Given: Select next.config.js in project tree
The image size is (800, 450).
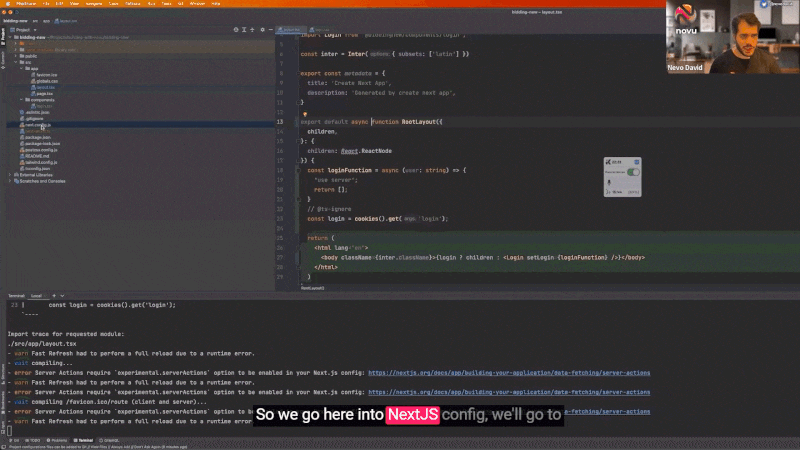Looking at the screenshot, I should [x=38, y=125].
